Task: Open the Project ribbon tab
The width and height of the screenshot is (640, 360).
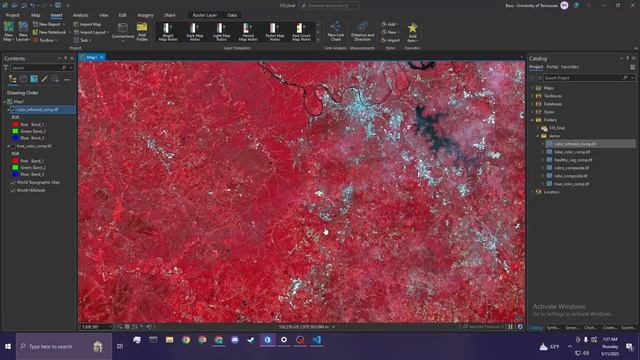Action: coord(12,15)
